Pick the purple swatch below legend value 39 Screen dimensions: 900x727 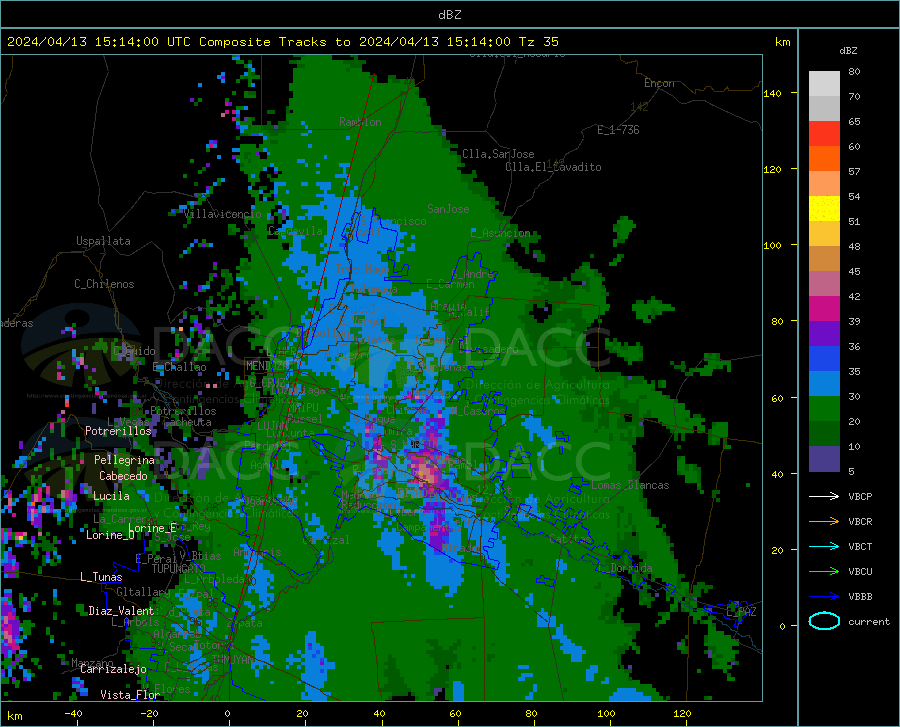click(x=824, y=333)
